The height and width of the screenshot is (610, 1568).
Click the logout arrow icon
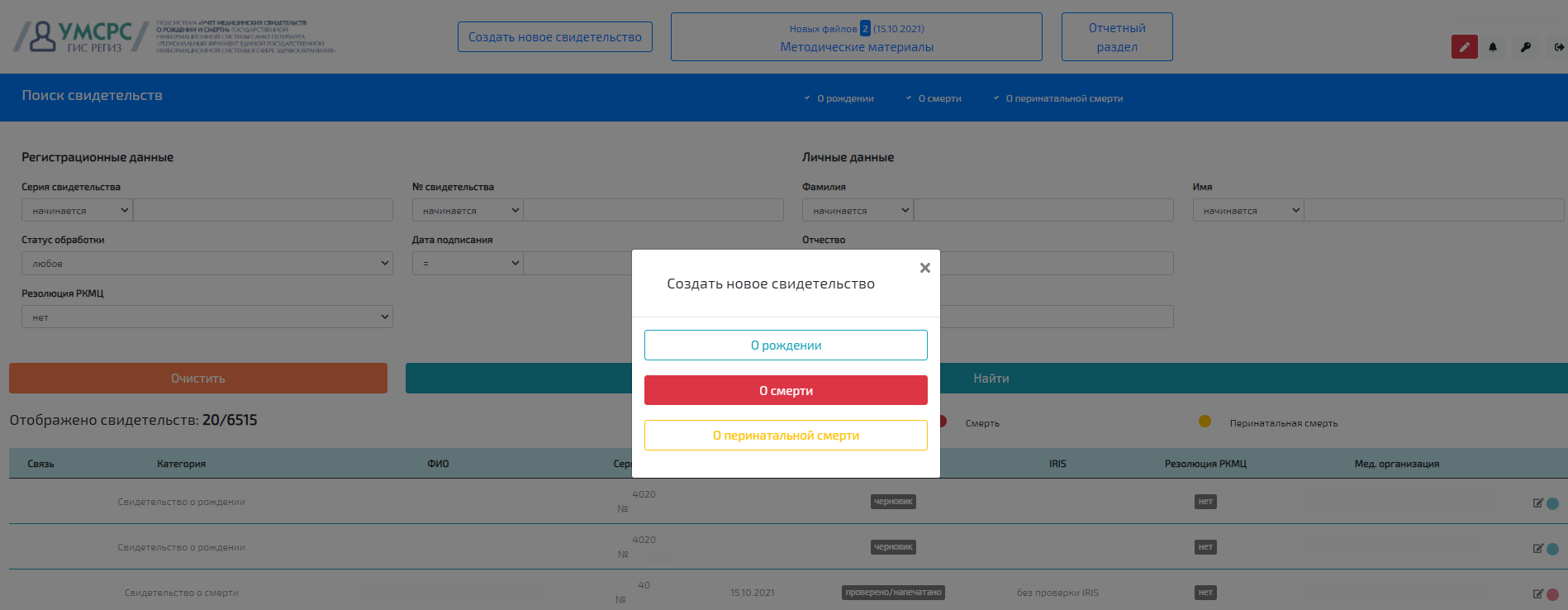[x=1559, y=47]
